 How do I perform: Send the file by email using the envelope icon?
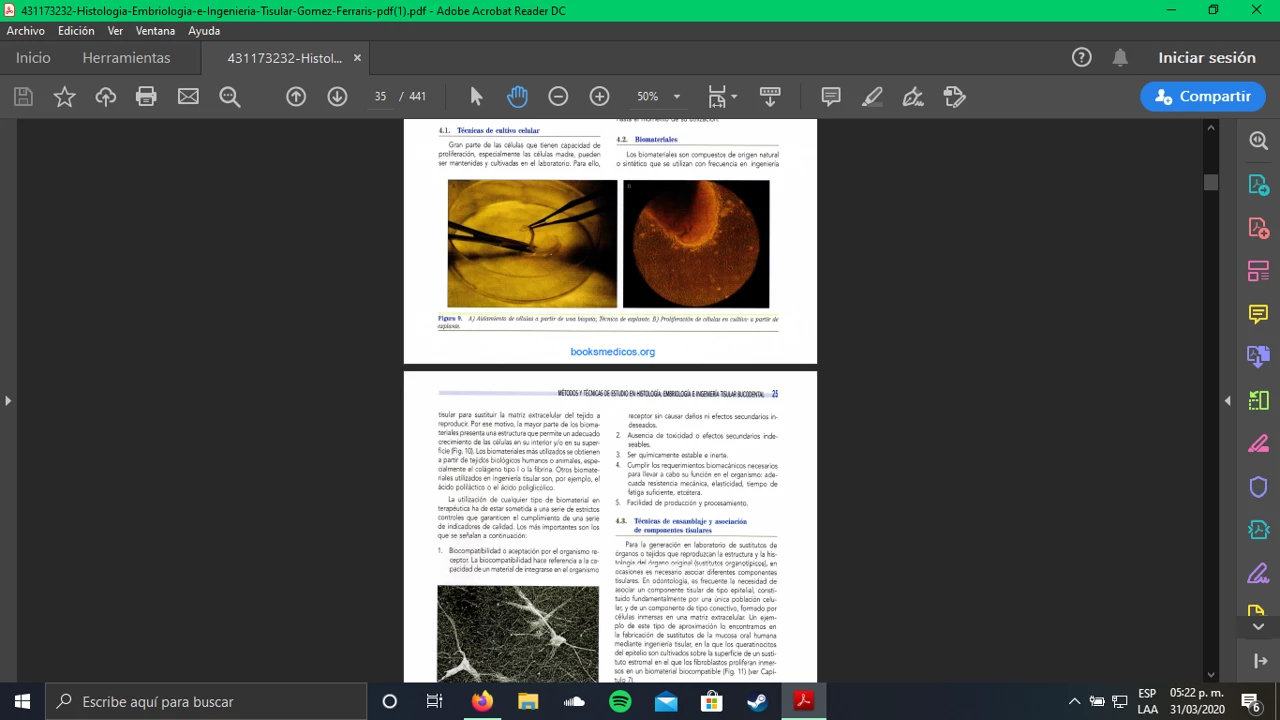click(188, 97)
